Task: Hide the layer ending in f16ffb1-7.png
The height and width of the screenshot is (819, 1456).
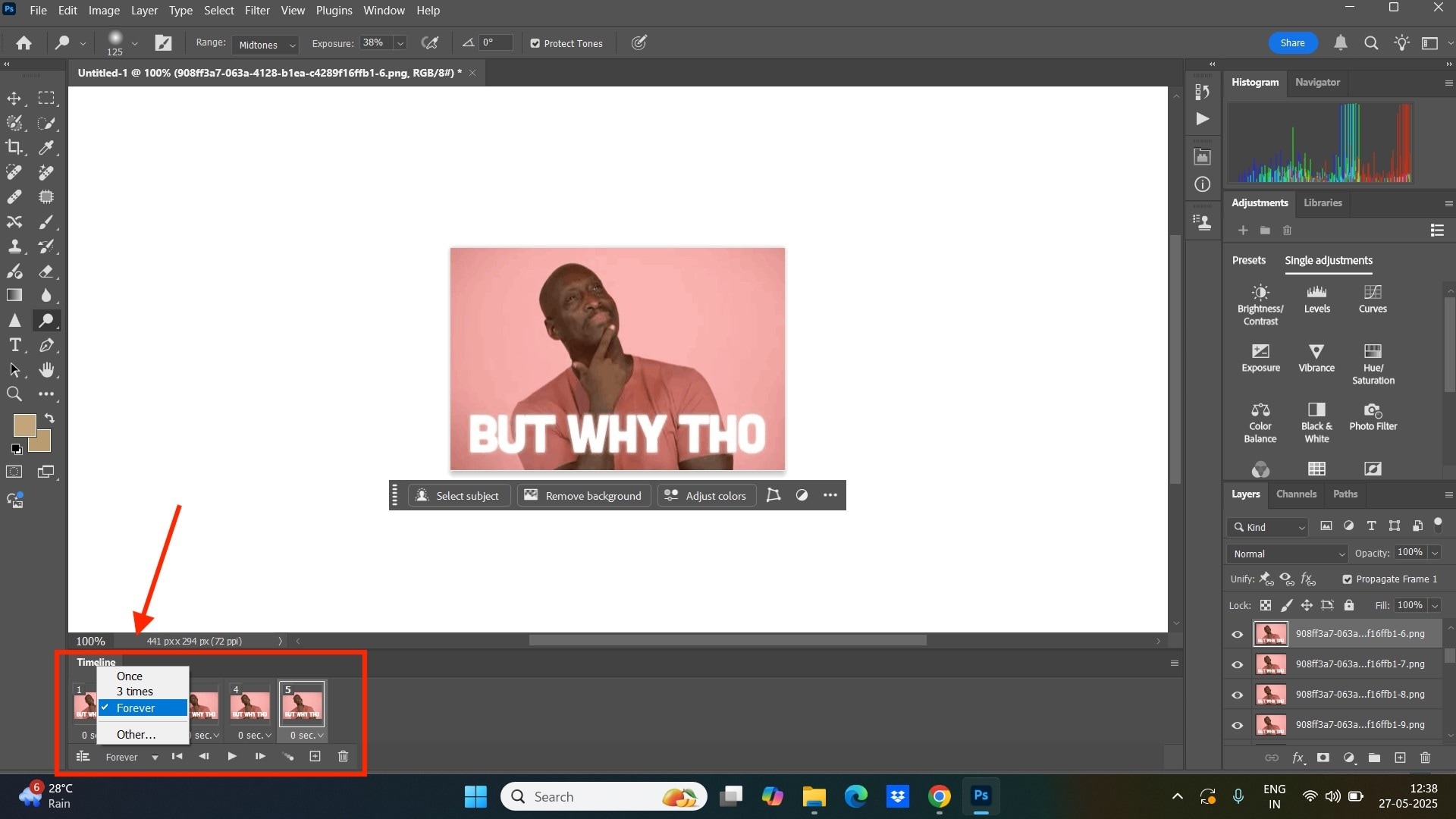Action: coord(1237,664)
